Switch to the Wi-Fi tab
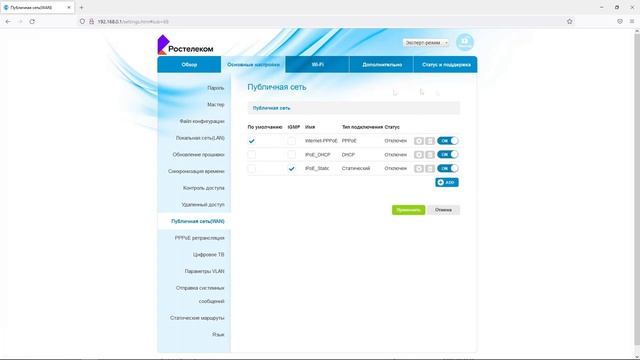This screenshot has height=360, width=640. click(x=318, y=64)
